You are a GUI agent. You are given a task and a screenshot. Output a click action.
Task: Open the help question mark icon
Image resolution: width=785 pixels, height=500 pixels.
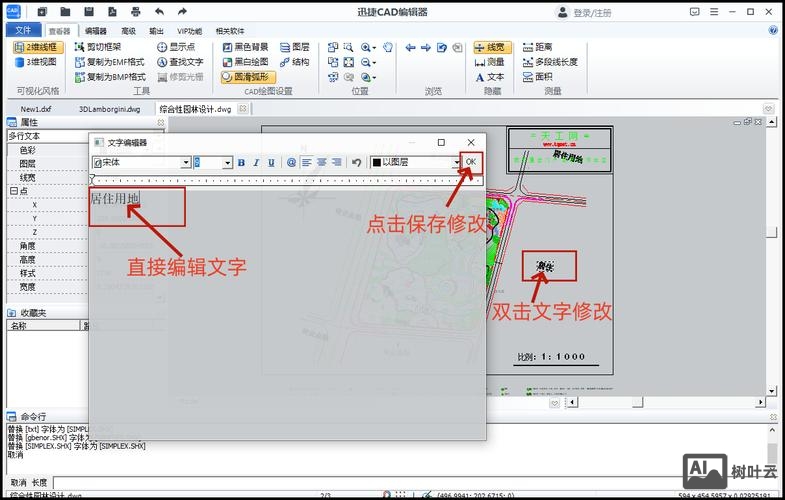772,31
